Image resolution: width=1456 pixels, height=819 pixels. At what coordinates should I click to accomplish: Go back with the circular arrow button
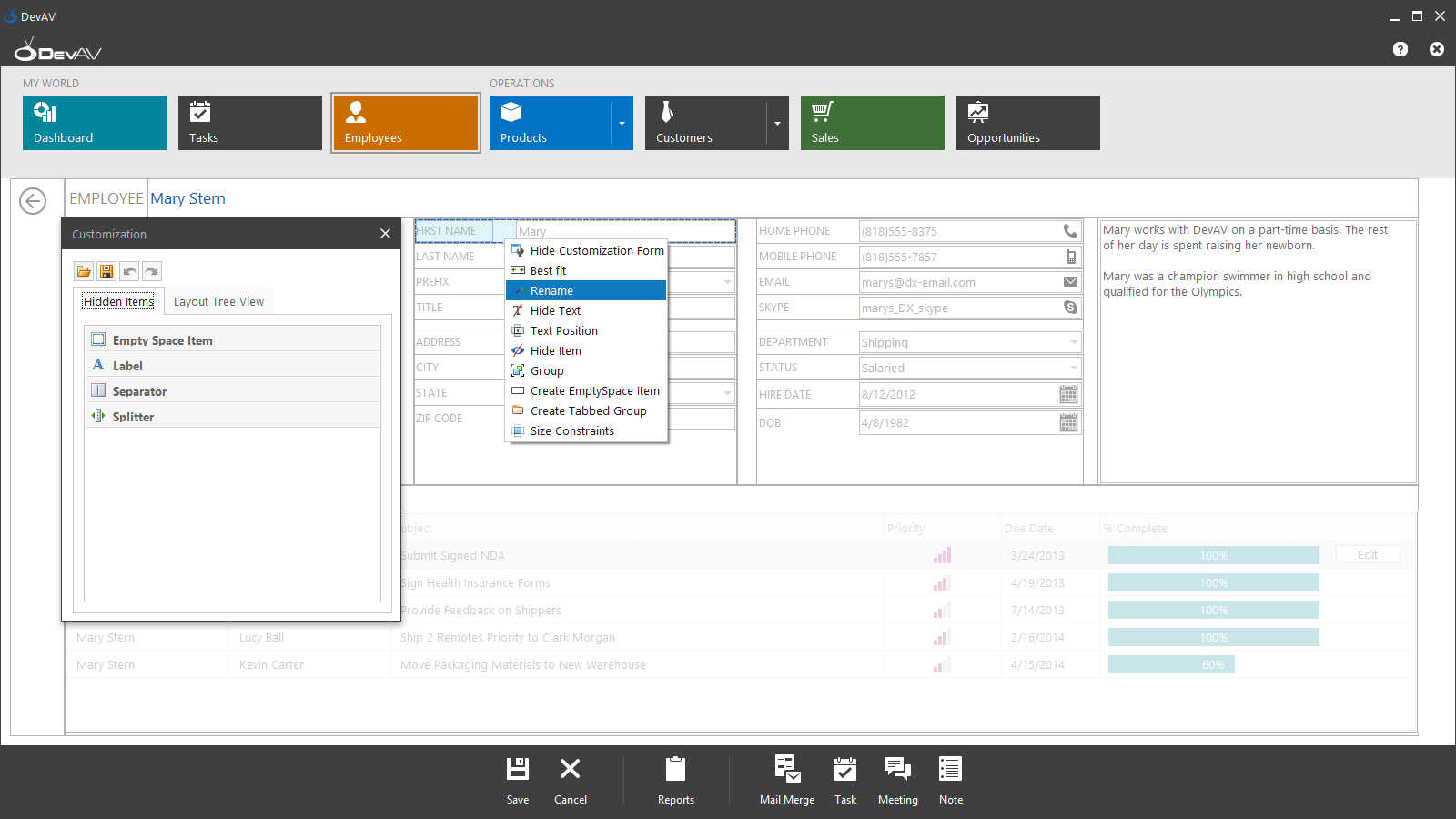pyautogui.click(x=33, y=201)
